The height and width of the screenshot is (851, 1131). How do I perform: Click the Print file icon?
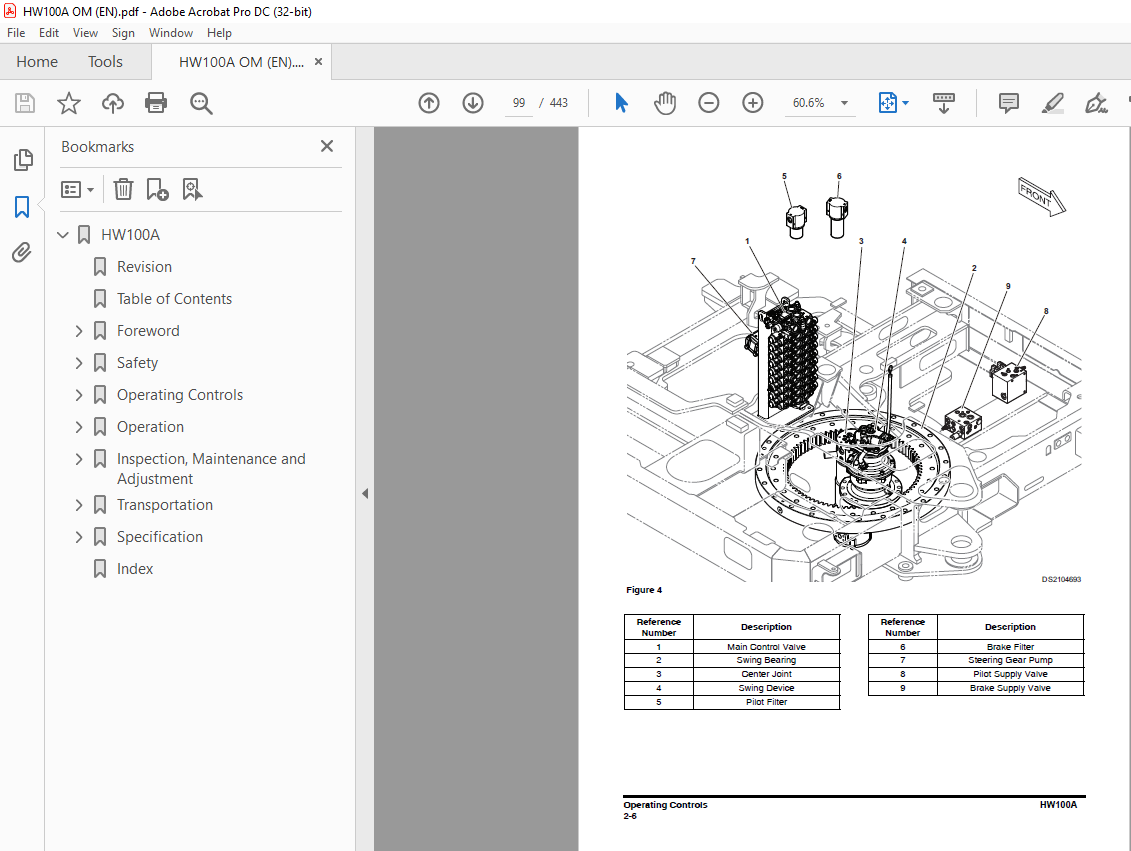pyautogui.click(x=156, y=103)
